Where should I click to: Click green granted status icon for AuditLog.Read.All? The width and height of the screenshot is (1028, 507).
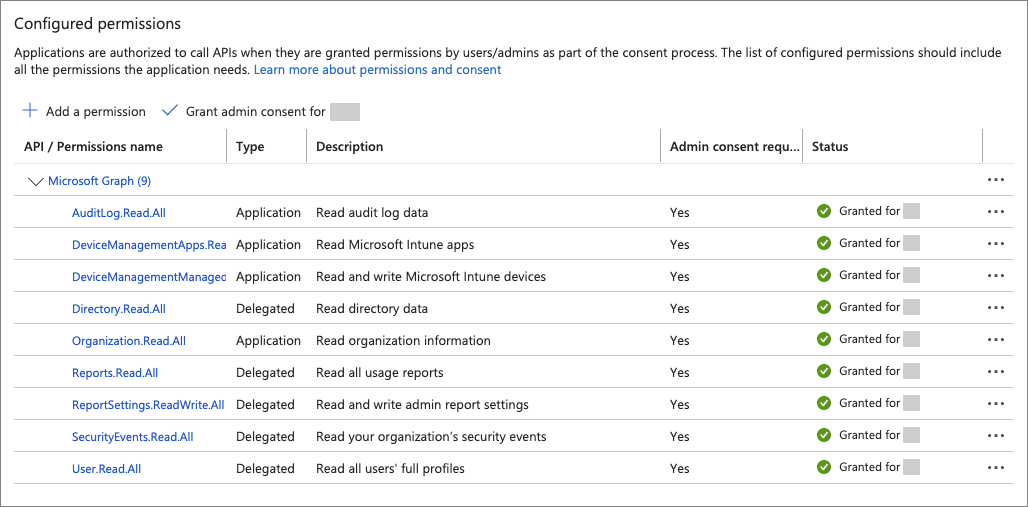tap(823, 211)
